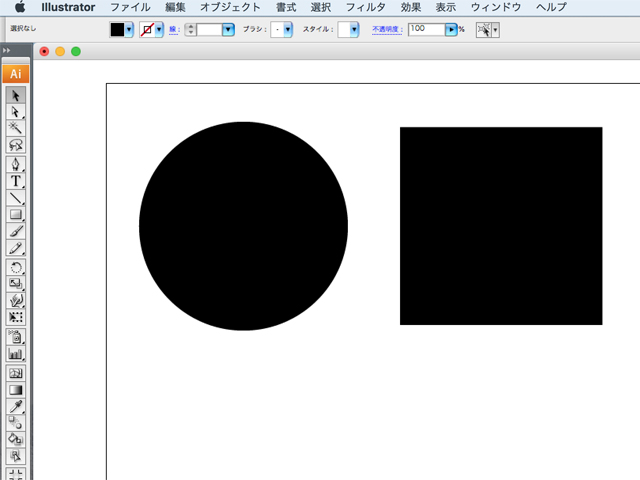The width and height of the screenshot is (640, 480).
Task: Select the Live Paint Bucket tool
Action: [x=16, y=440]
